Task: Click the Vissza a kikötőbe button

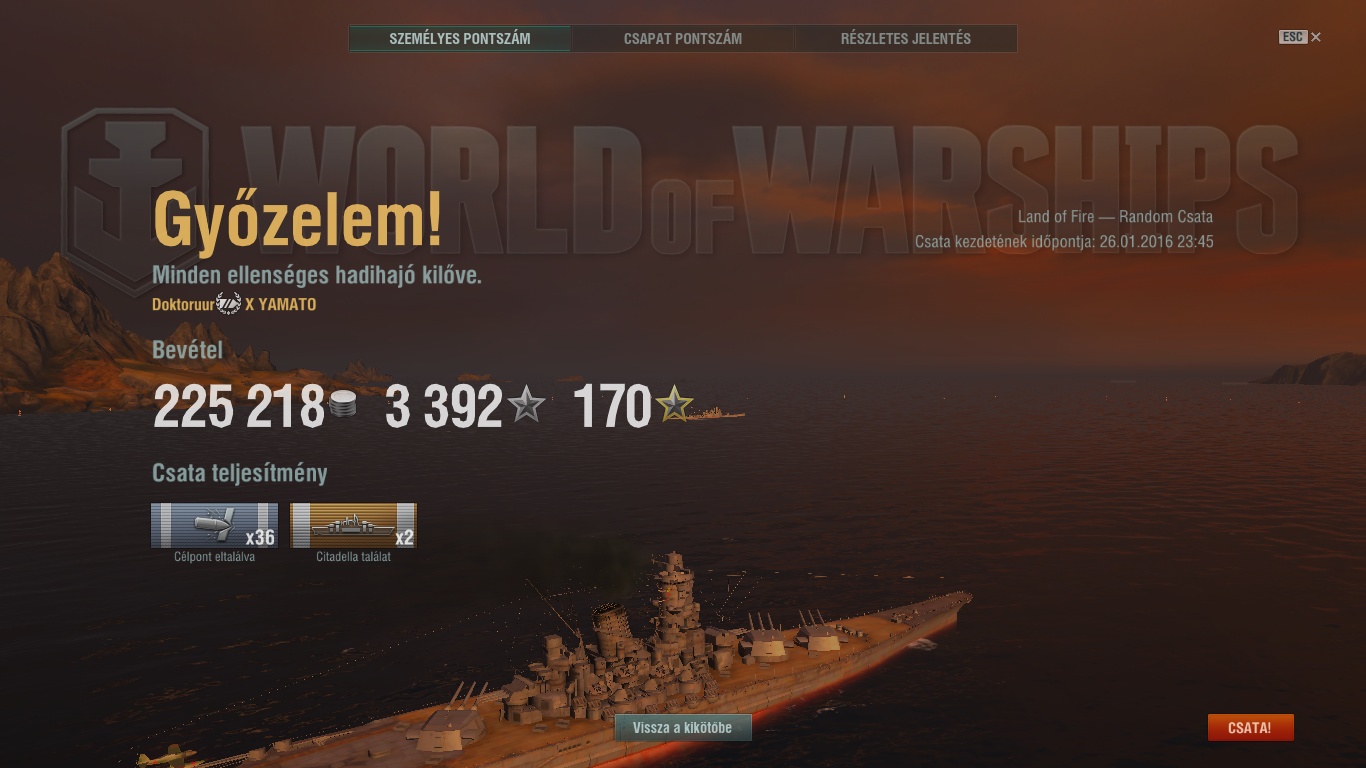Action: pos(683,728)
